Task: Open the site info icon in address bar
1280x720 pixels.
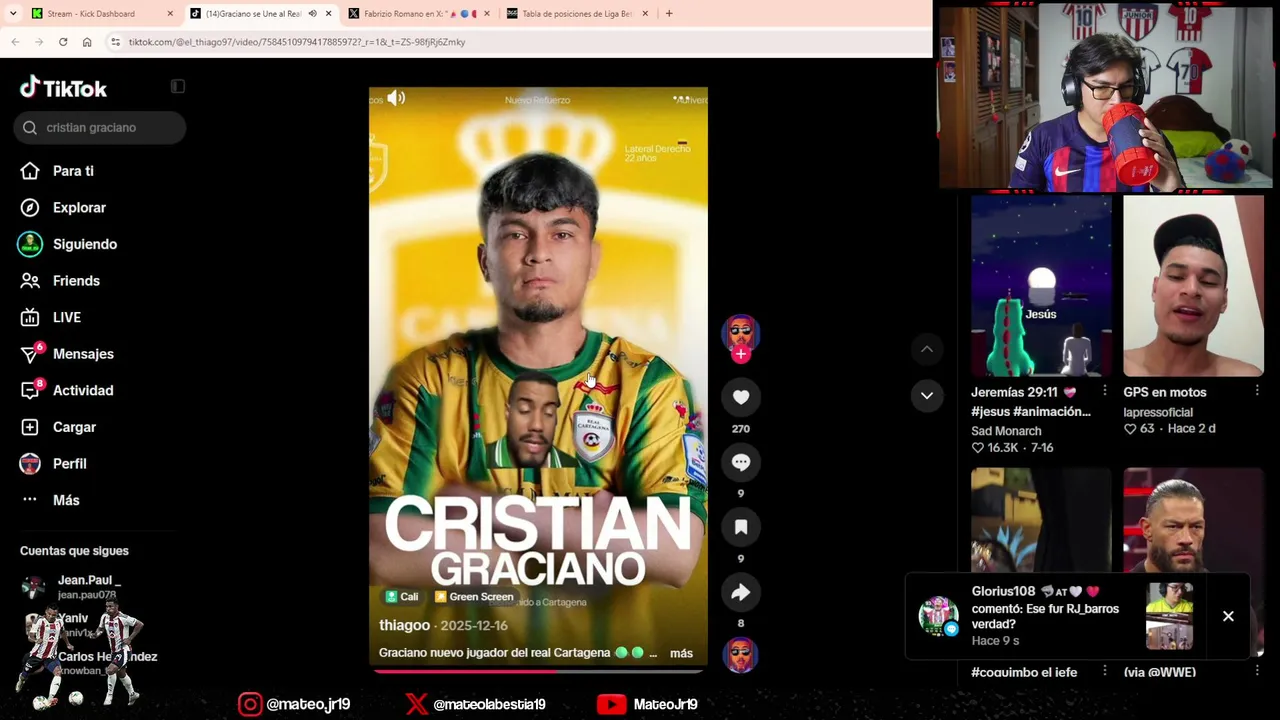Action: [x=115, y=42]
